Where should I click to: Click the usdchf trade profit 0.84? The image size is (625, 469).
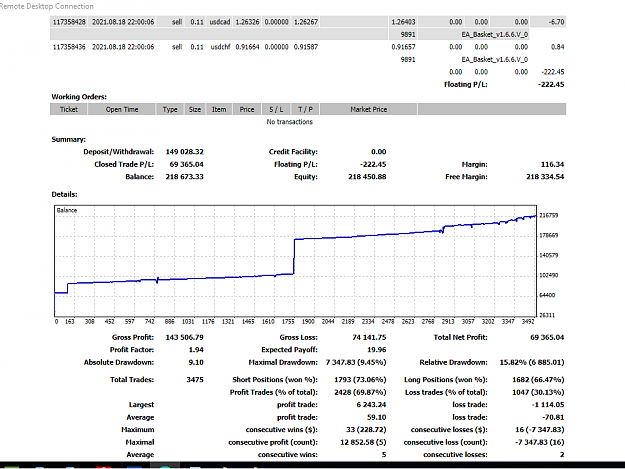[557, 47]
